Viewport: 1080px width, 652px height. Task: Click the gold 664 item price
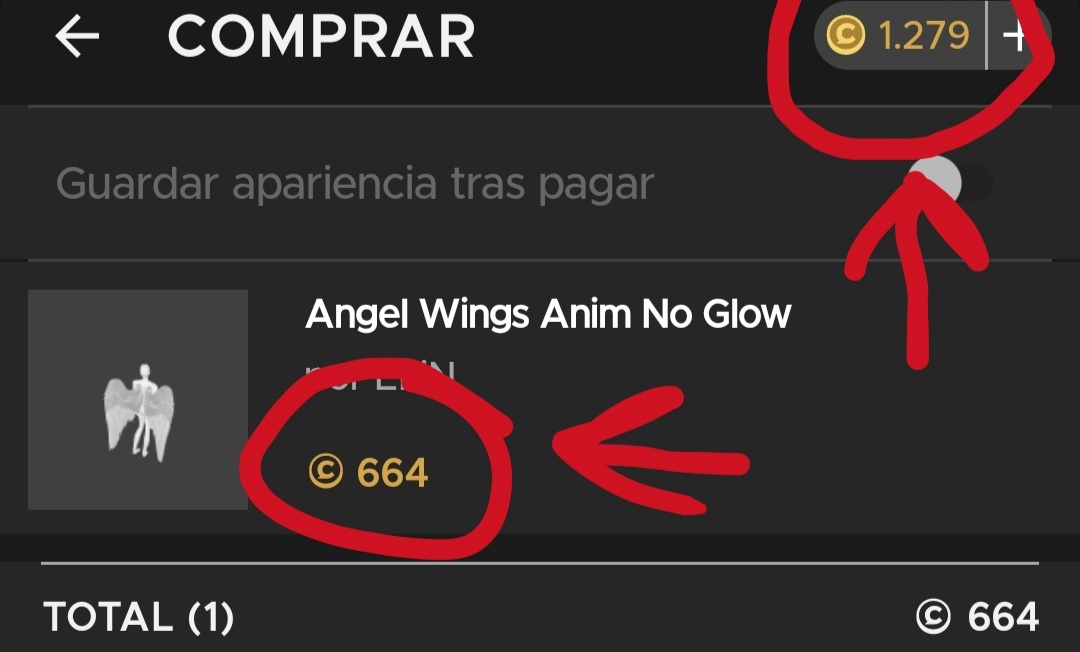(392, 472)
